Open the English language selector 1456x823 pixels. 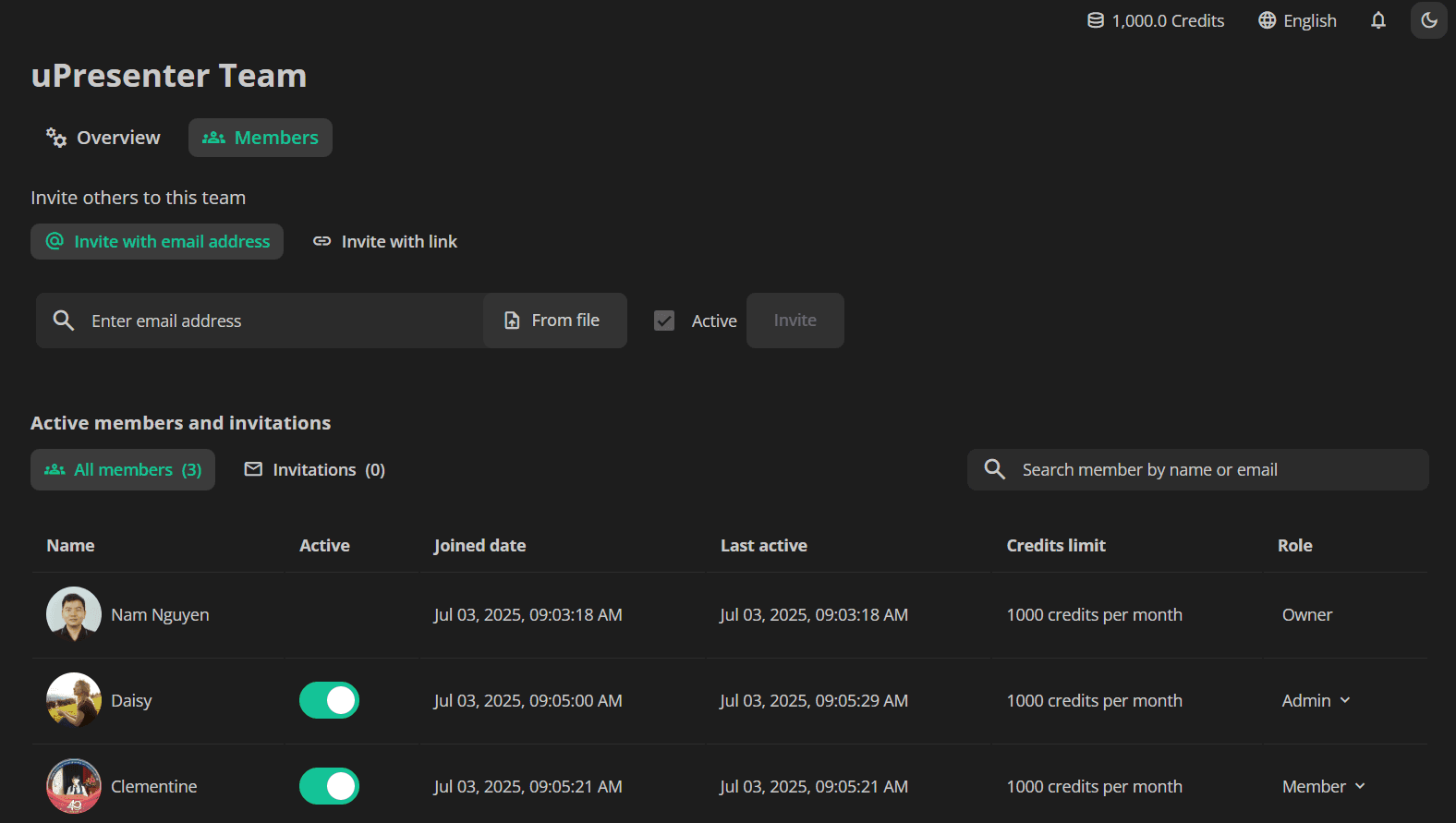click(x=1297, y=20)
